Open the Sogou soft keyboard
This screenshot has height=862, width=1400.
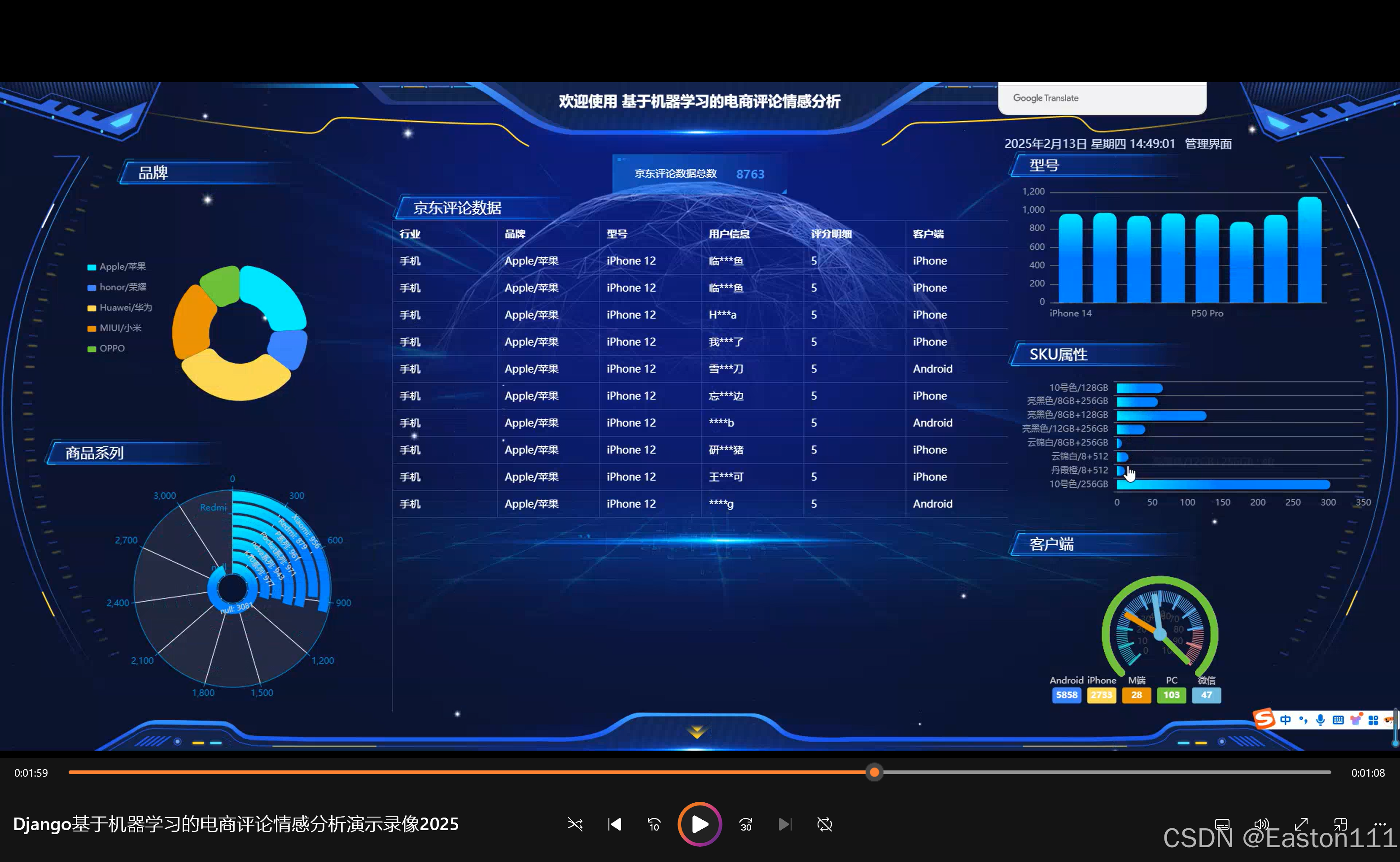pos(1338,720)
